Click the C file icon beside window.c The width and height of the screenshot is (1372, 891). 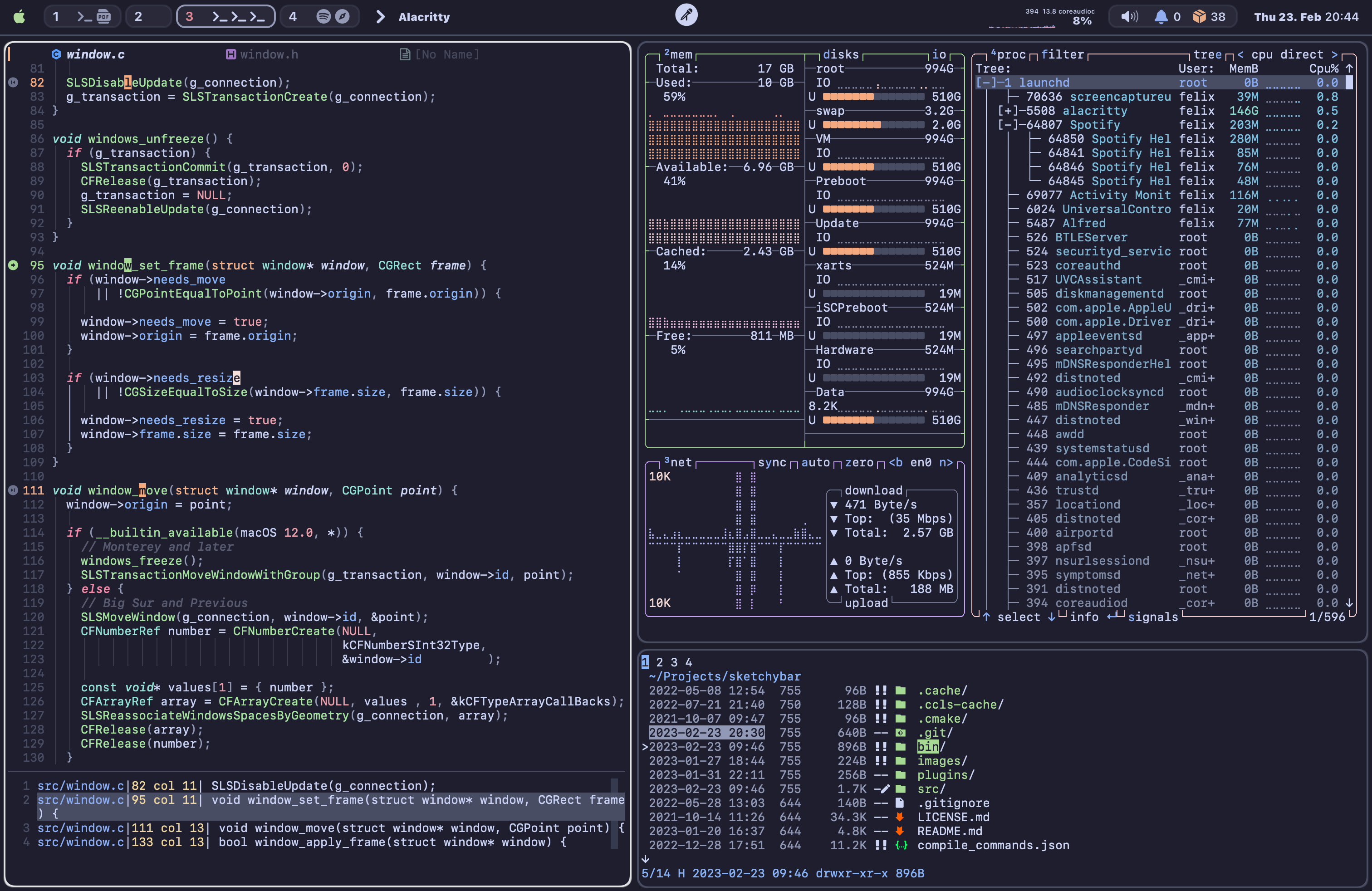pos(56,54)
